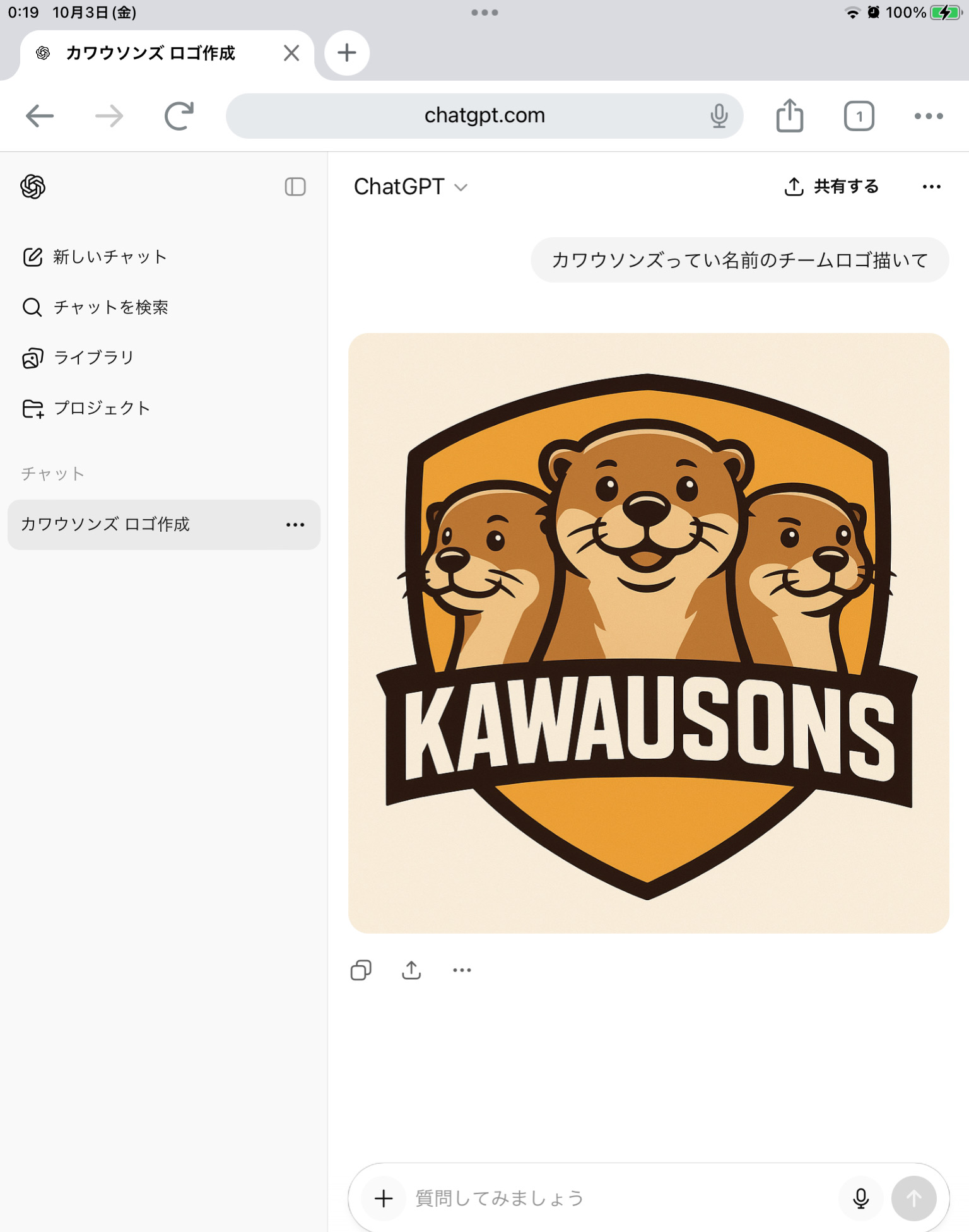Image resolution: width=969 pixels, height=1232 pixels.
Task: Open a new browser tab with plus button
Action: coord(346,53)
